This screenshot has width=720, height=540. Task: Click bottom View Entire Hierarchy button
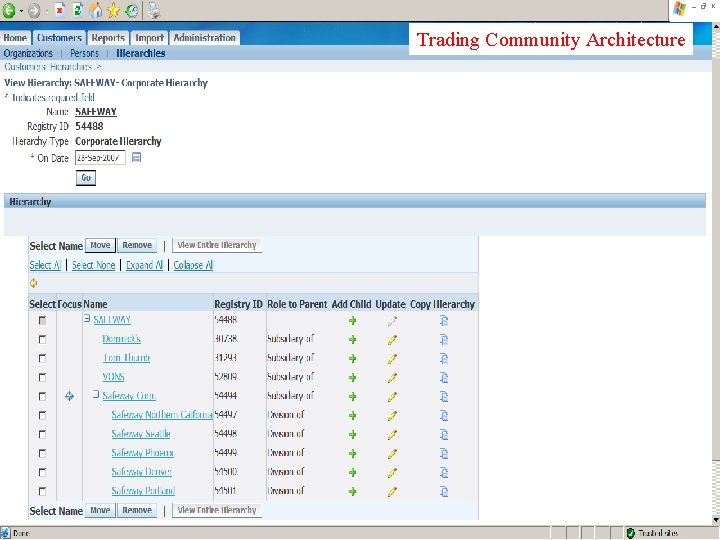point(217,510)
